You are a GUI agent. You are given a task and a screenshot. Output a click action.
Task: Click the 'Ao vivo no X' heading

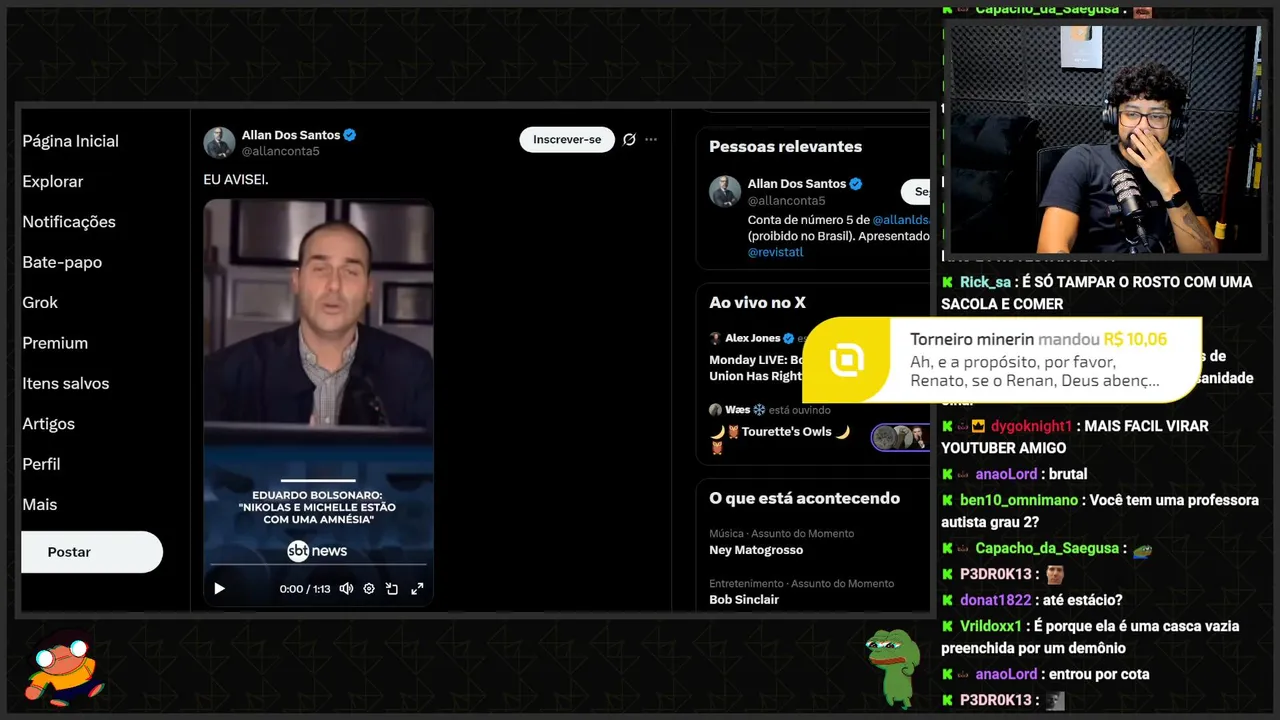[x=757, y=303]
